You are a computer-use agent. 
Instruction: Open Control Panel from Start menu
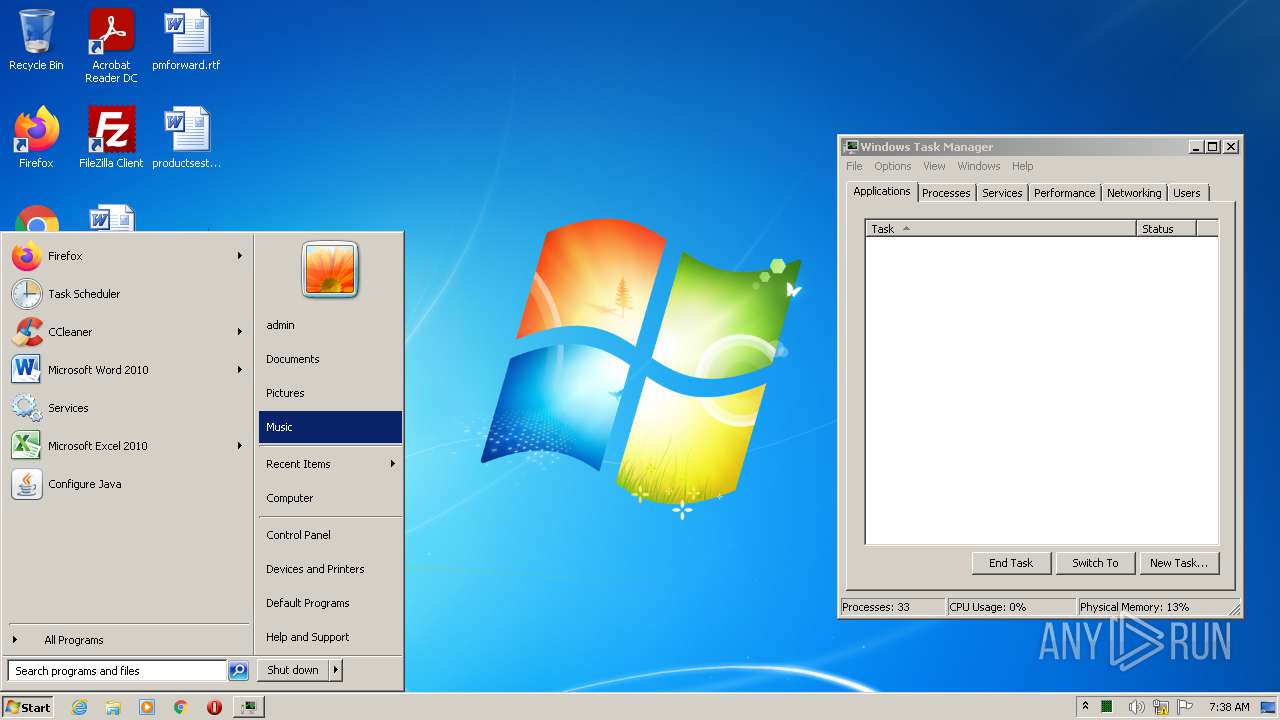pyautogui.click(x=330, y=535)
